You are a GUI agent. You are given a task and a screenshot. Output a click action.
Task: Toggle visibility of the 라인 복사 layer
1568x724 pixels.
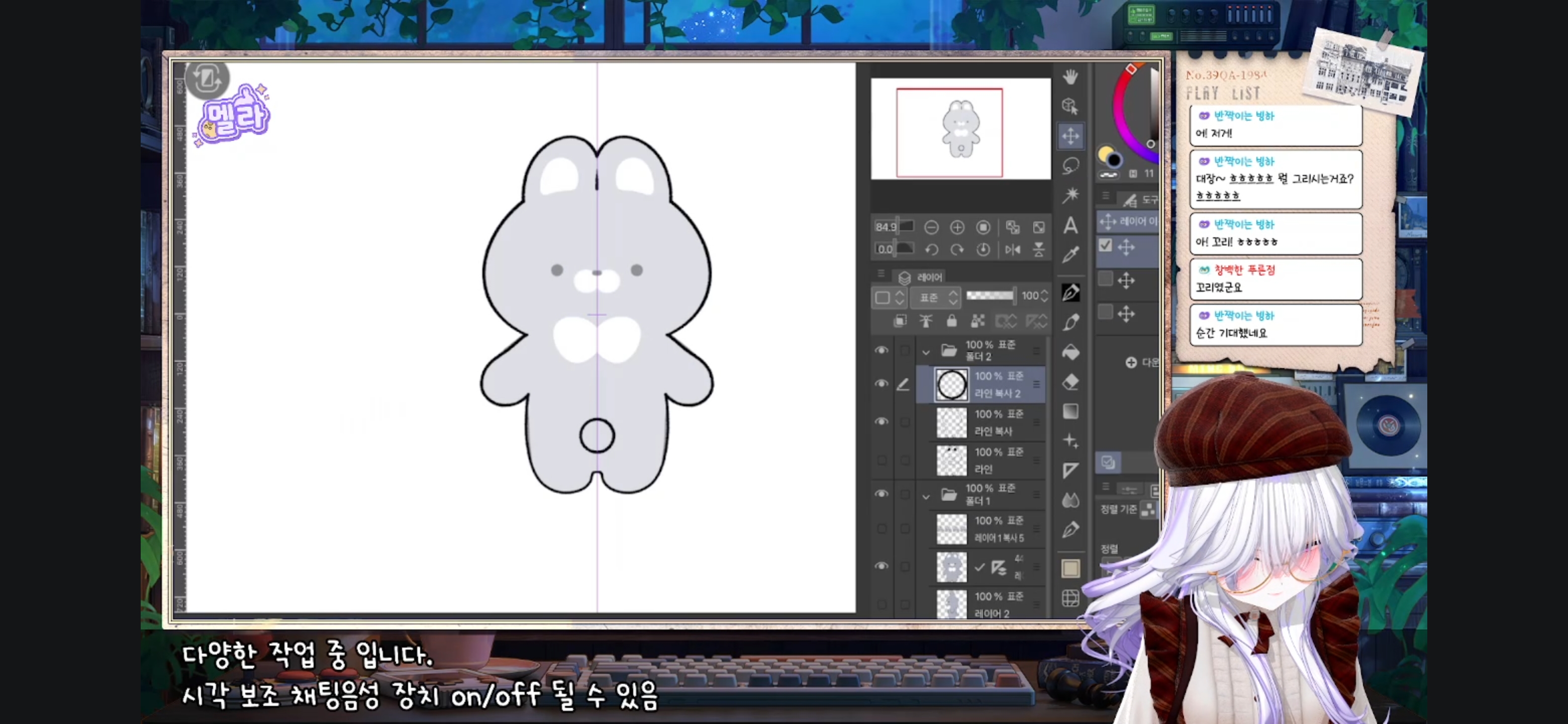[881, 422]
